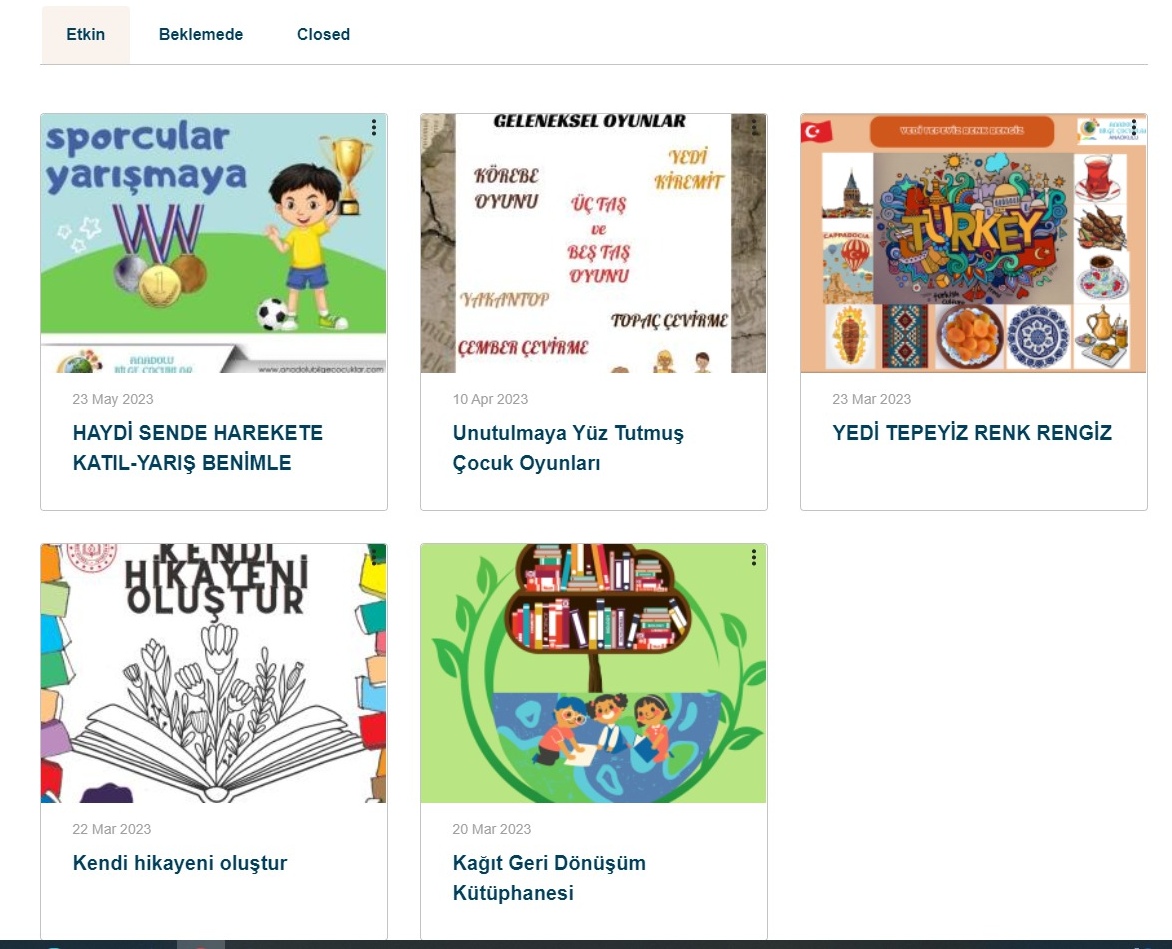Screen dimensions: 1172x949
Task: Open three-dot menu on Kağıt Geri Dönüşüm card
Action: [753, 557]
